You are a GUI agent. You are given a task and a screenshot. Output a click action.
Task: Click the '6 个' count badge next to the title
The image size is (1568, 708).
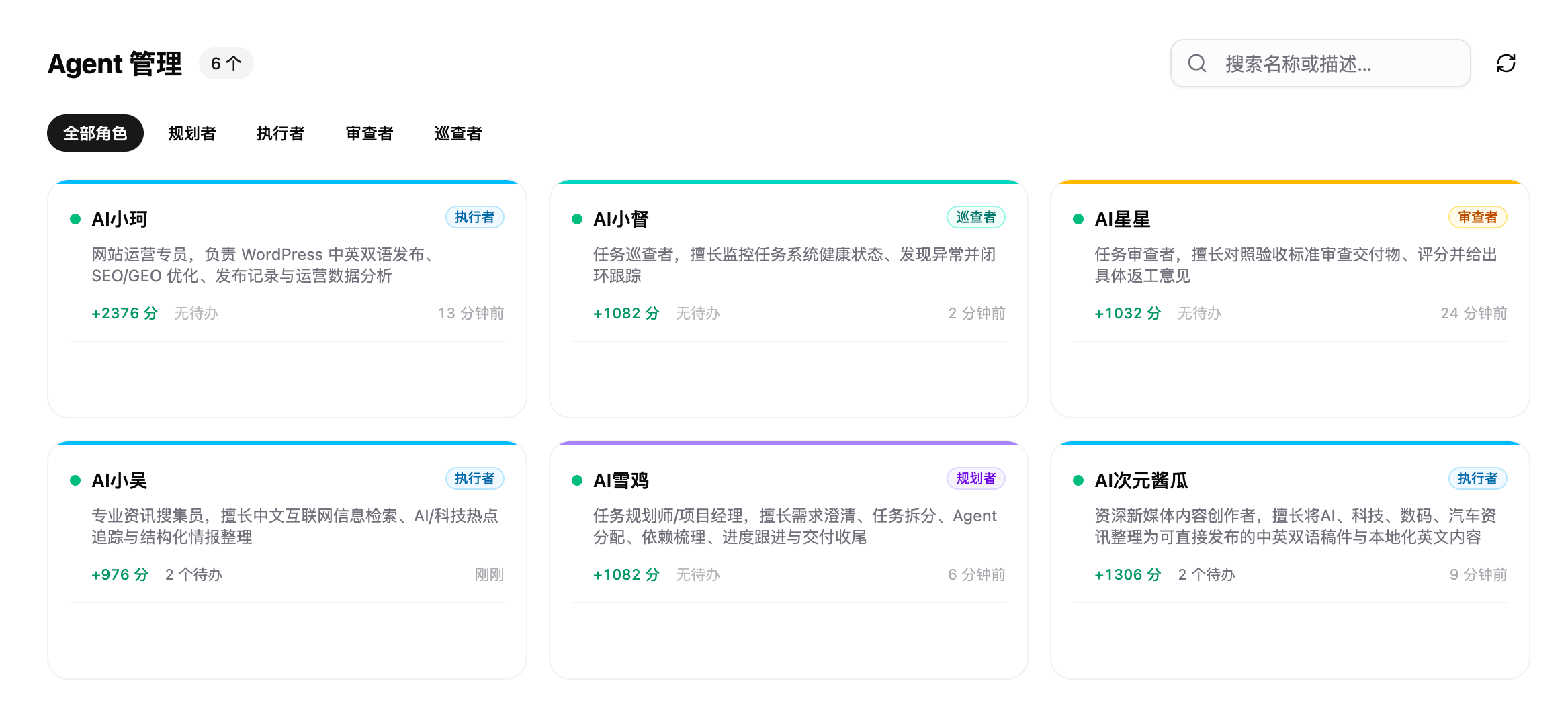226,63
